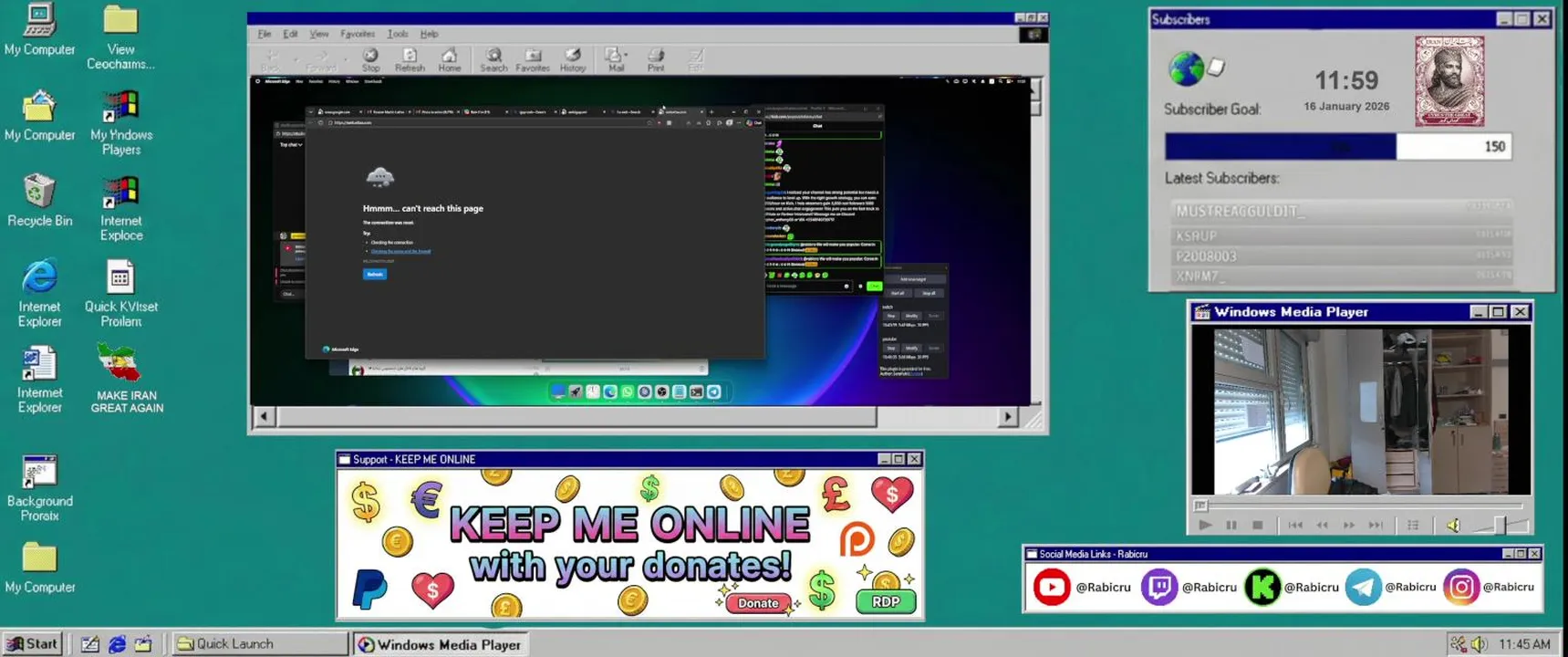Select the My Yndows Players desktop icon
1568x657 pixels.
click(x=121, y=123)
